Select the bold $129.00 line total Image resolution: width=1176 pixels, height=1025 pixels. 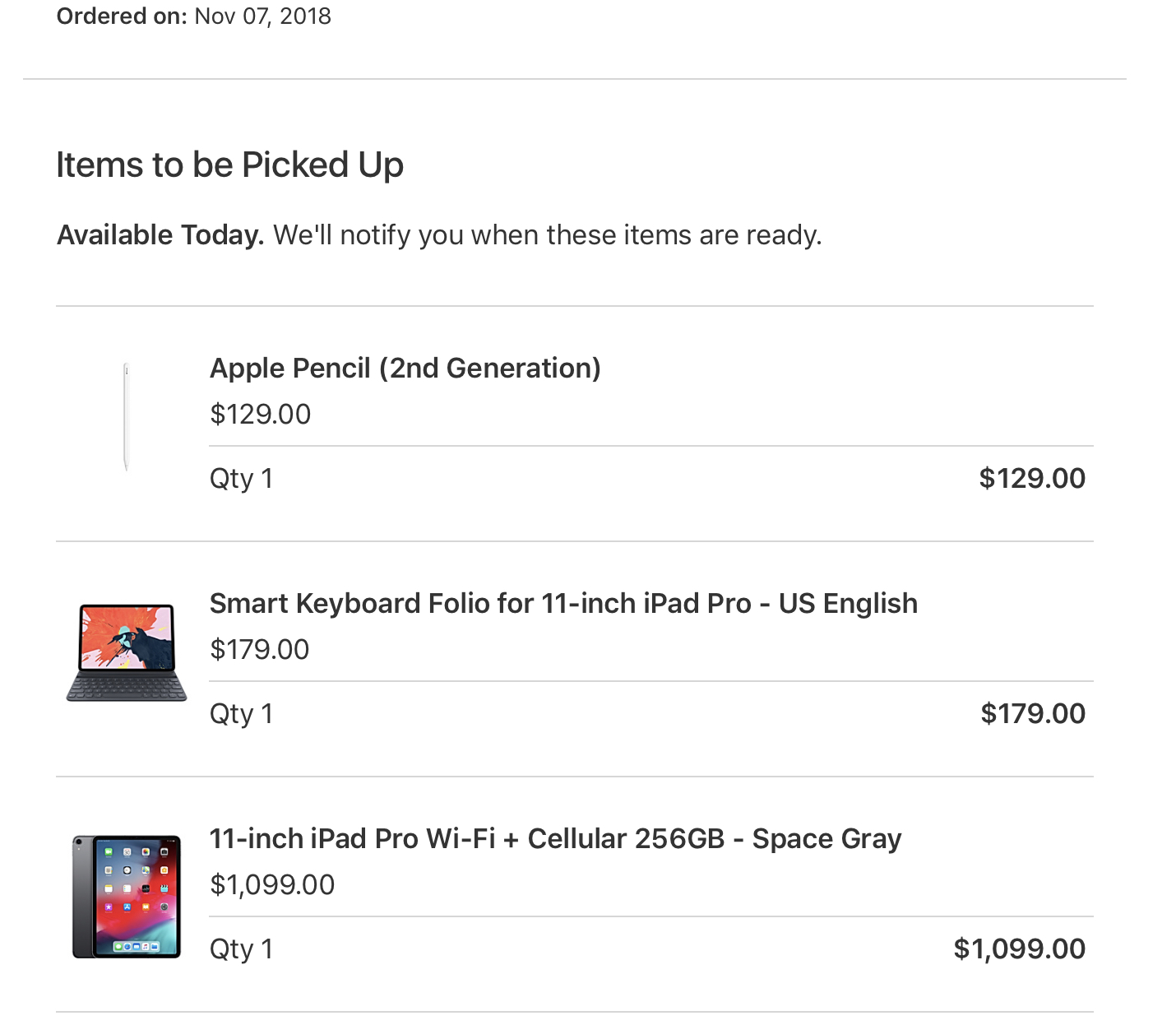pyautogui.click(x=1032, y=478)
